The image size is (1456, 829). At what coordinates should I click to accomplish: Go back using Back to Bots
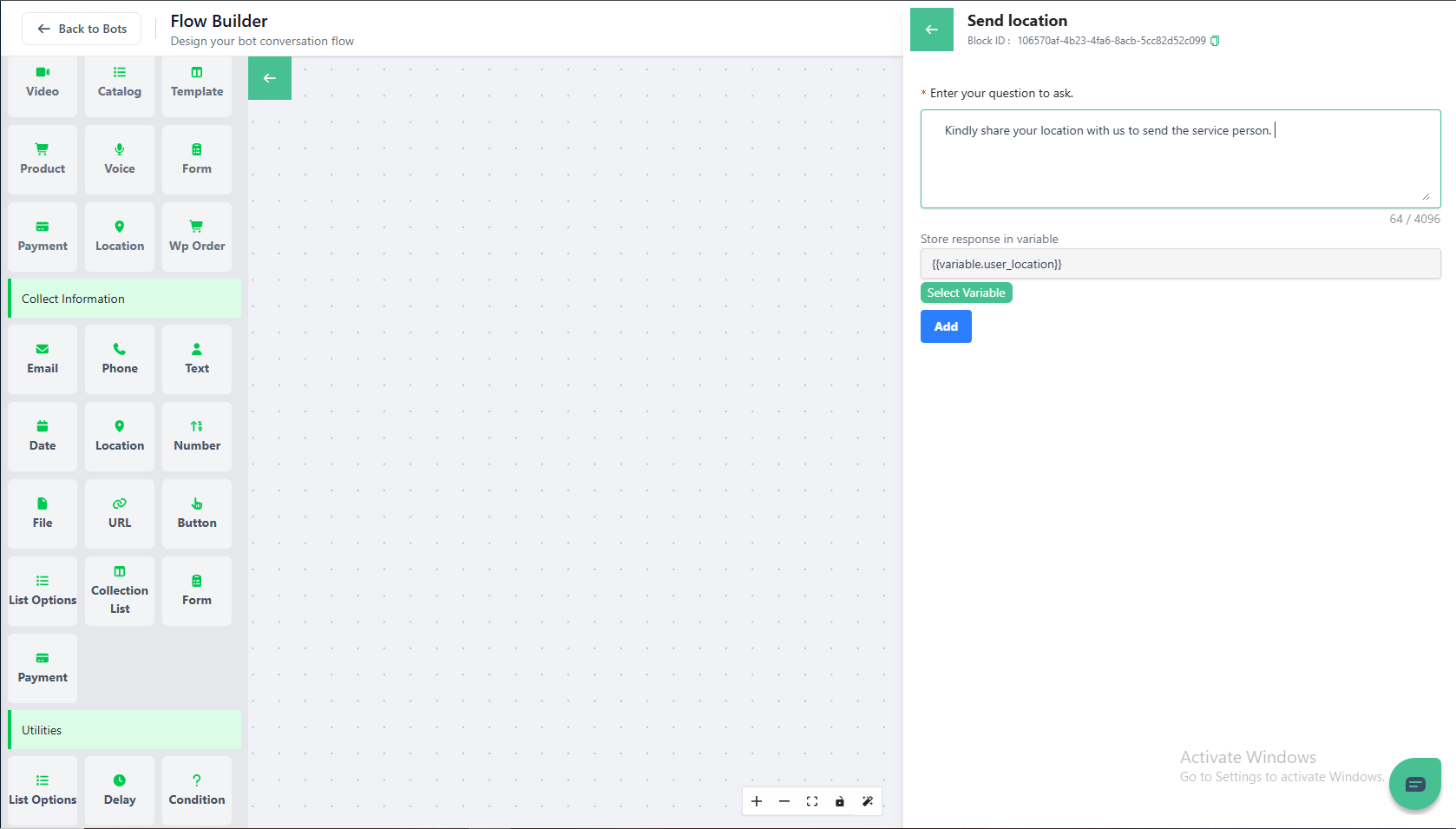tap(82, 29)
